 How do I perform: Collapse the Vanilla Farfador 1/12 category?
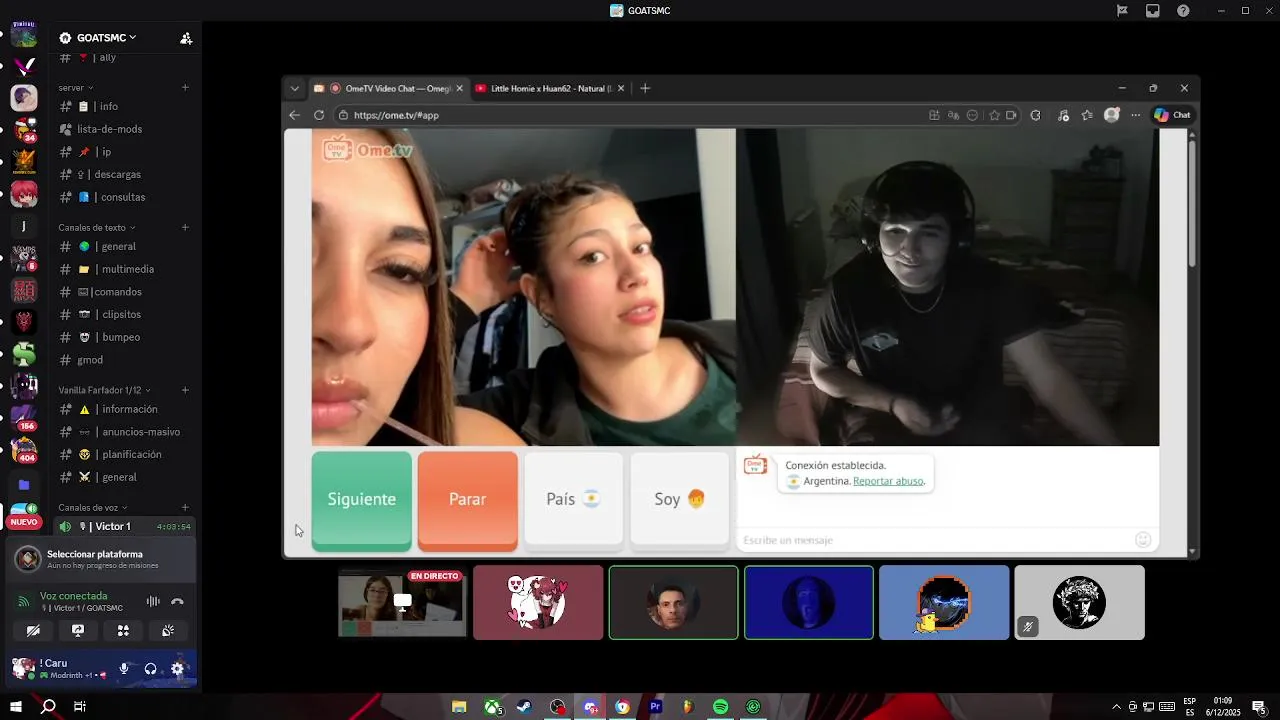click(104, 390)
